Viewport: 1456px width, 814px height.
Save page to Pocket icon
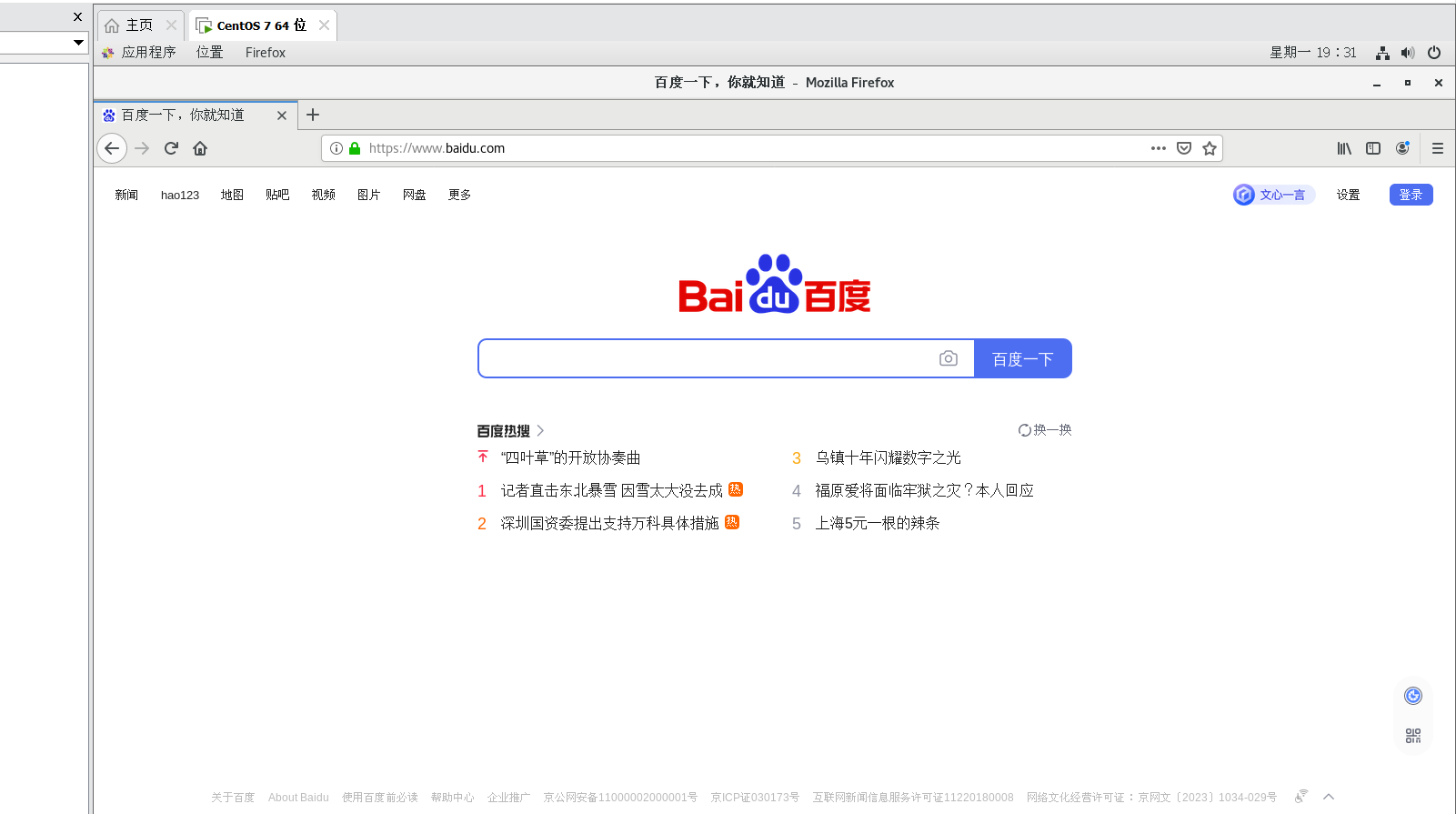(x=1184, y=148)
